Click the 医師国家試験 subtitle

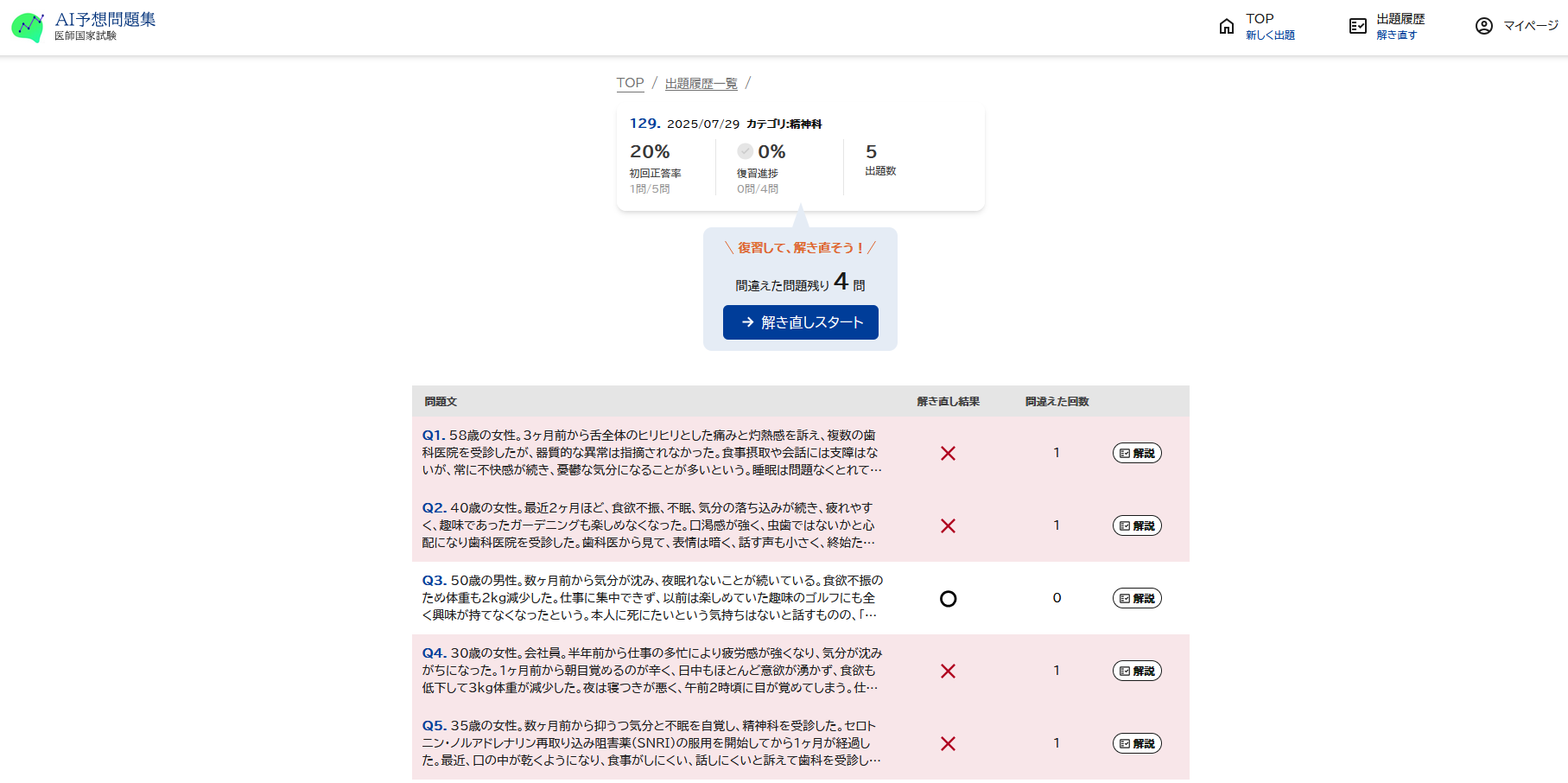point(86,36)
